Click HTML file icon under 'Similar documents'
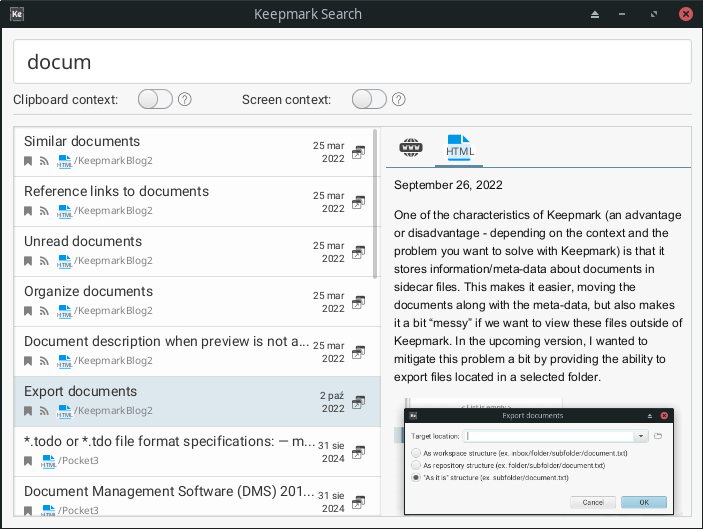 tap(64, 161)
